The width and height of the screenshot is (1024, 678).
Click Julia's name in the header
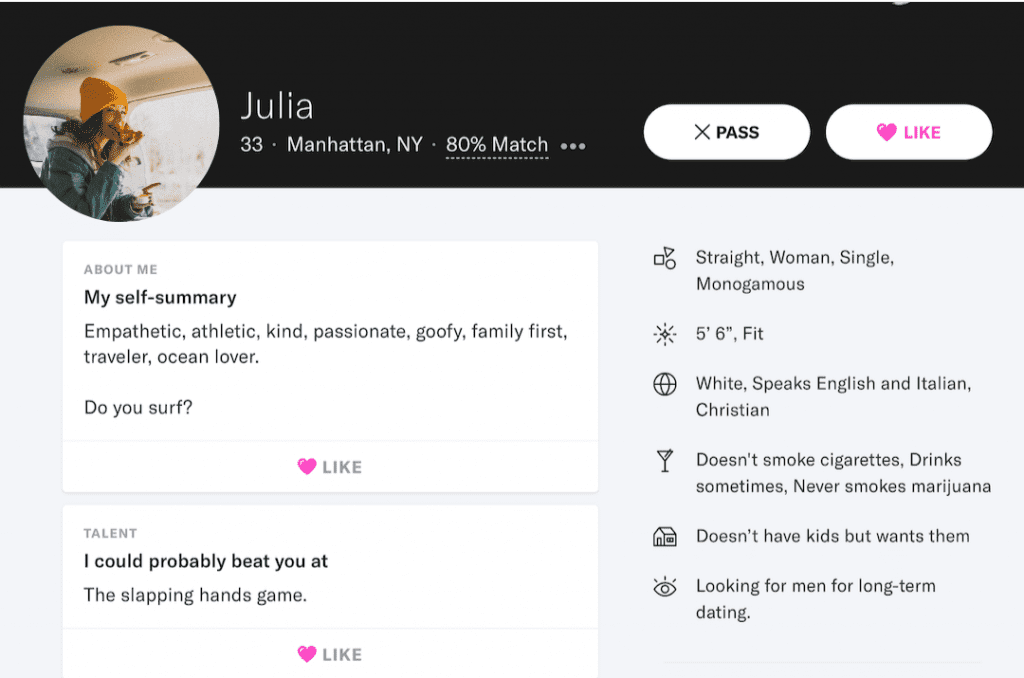[x=277, y=106]
